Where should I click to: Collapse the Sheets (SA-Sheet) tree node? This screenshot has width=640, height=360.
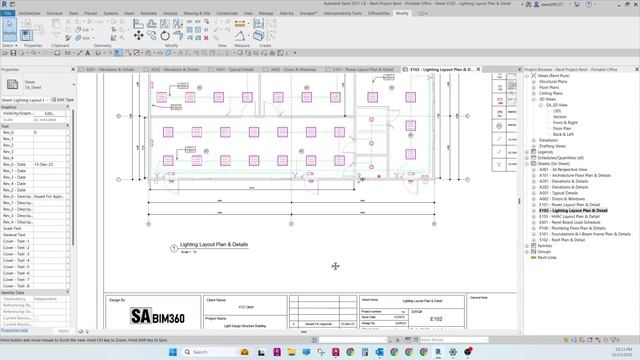[527, 164]
